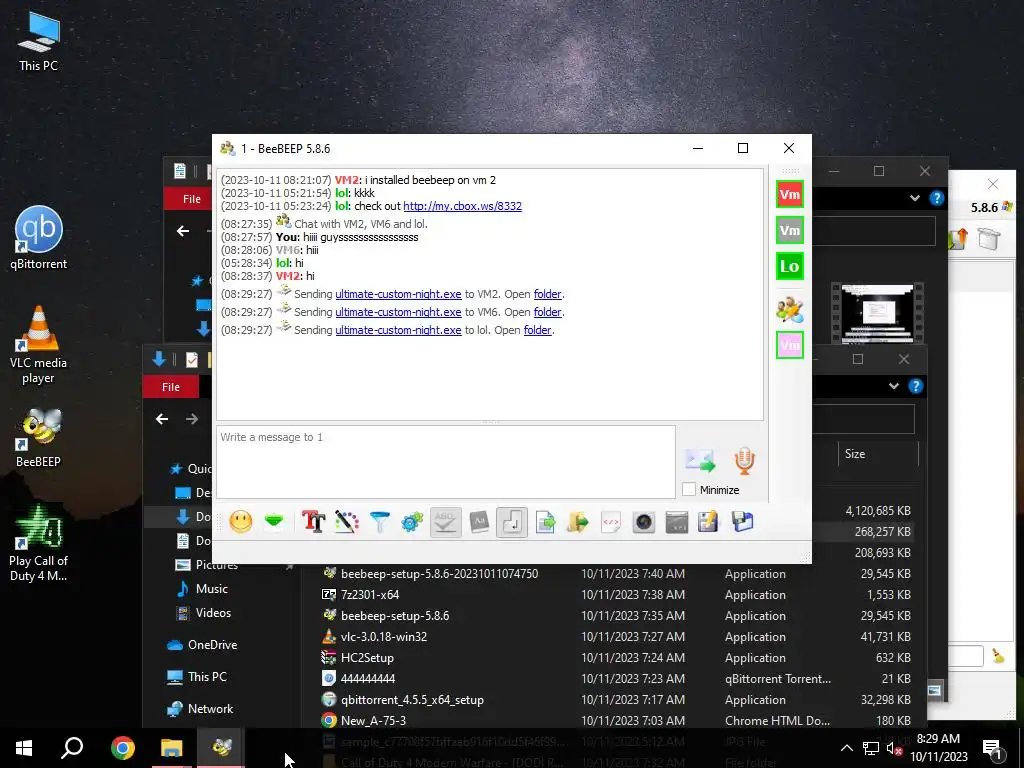Select OneDrive in Explorer navigation pane
This screenshot has height=768, width=1024.
click(x=212, y=645)
